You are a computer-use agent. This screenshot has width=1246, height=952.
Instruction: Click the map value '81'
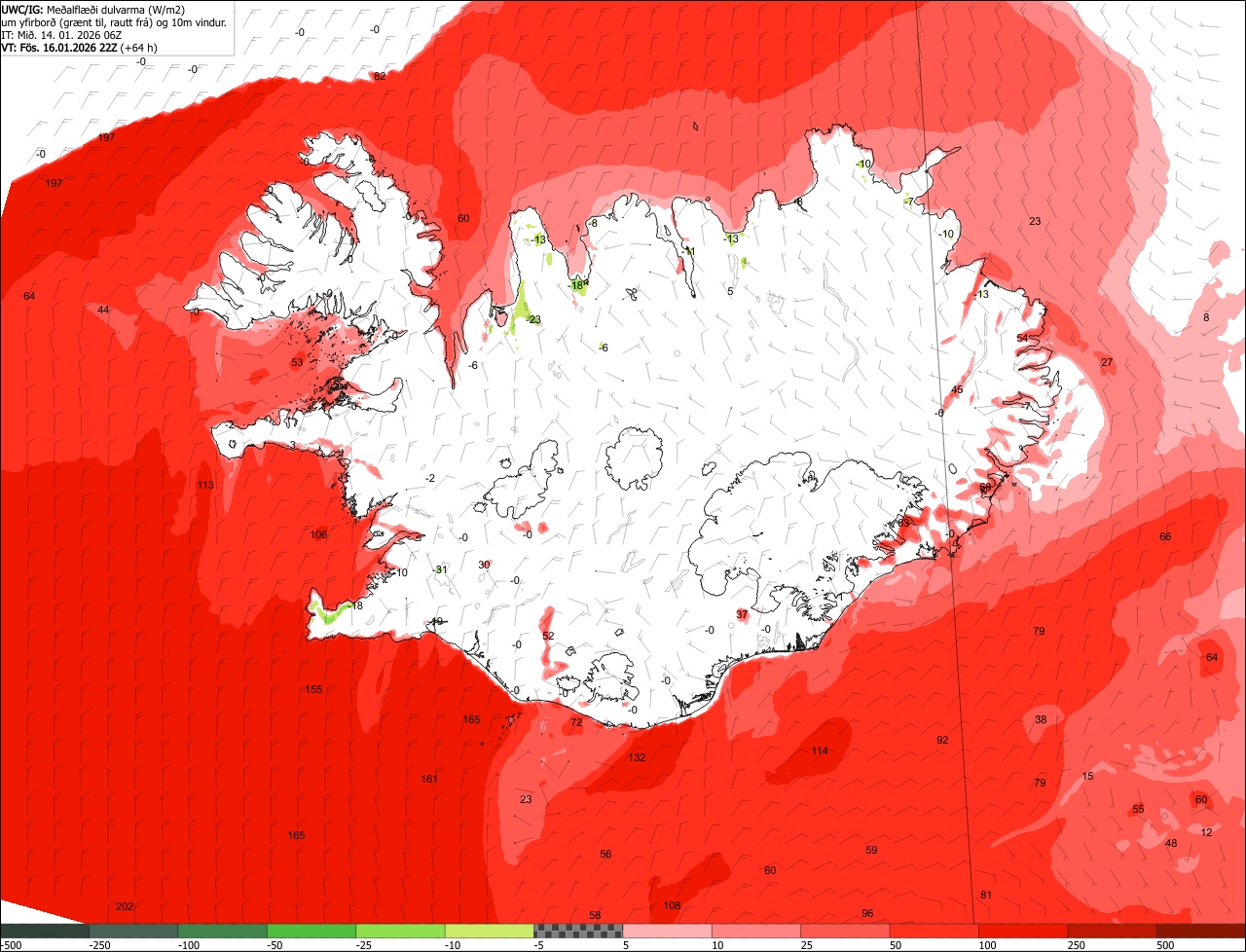tap(986, 895)
